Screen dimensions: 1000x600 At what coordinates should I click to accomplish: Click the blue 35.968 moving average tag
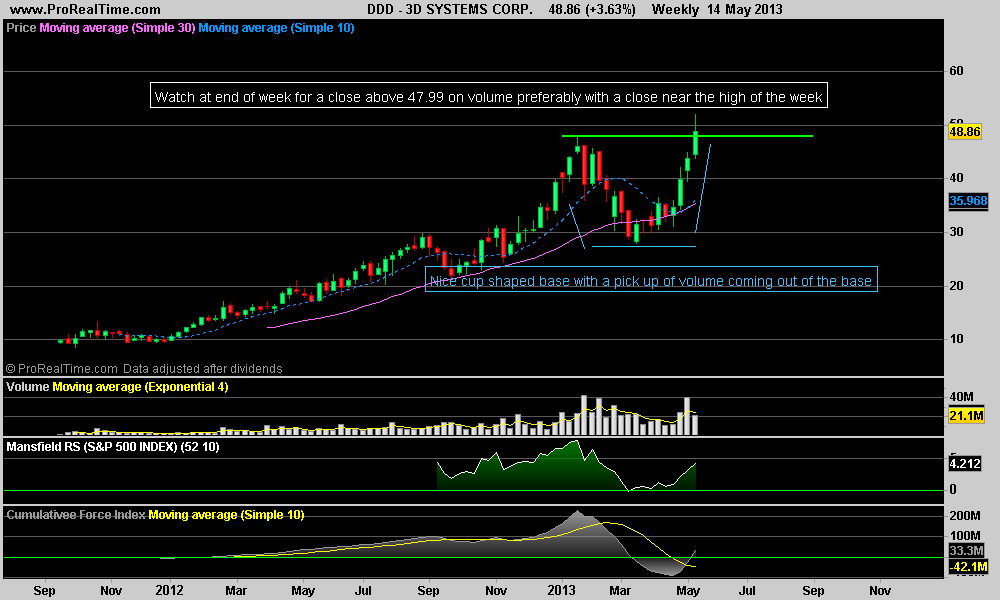pyautogui.click(x=968, y=201)
